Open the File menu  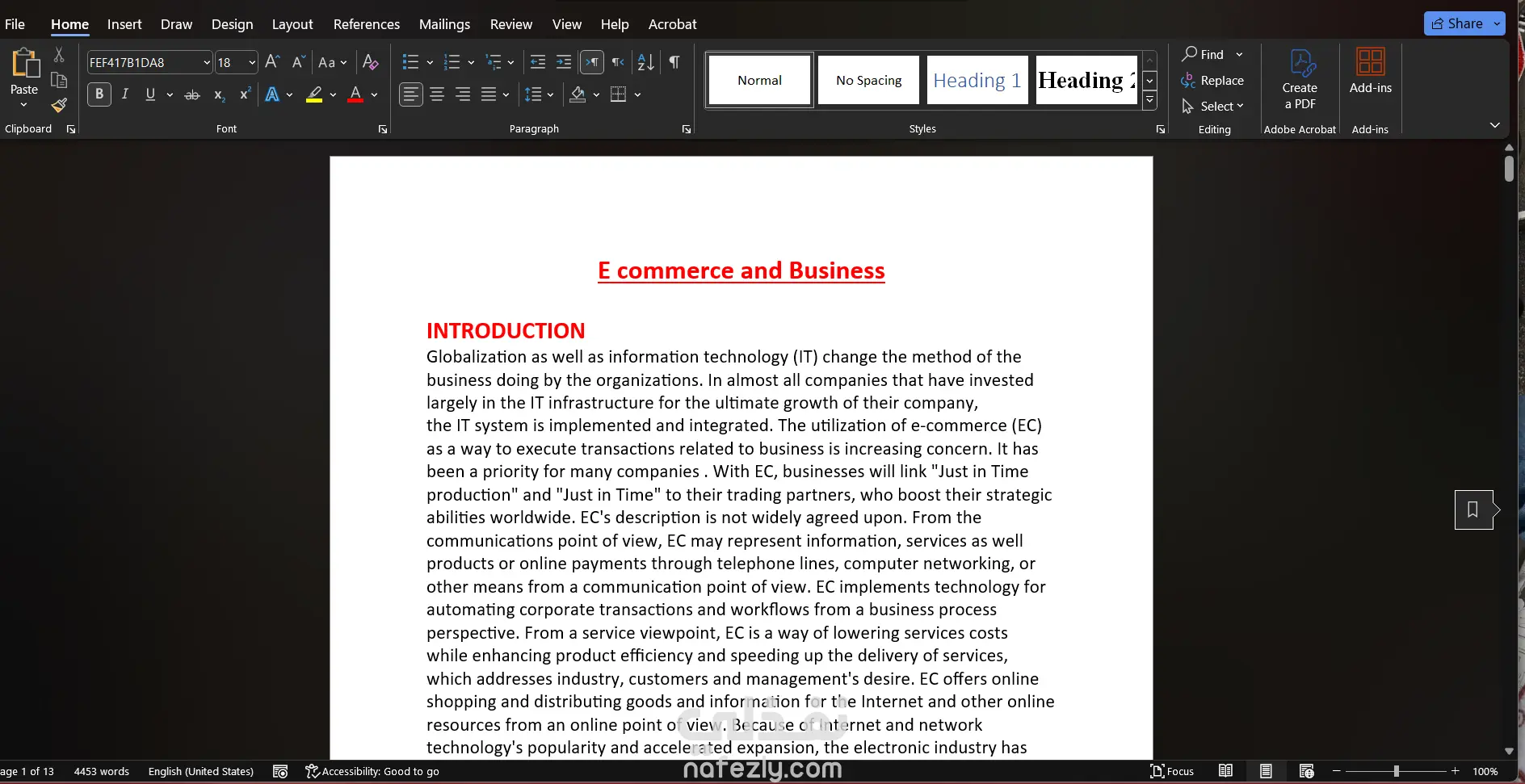15,24
